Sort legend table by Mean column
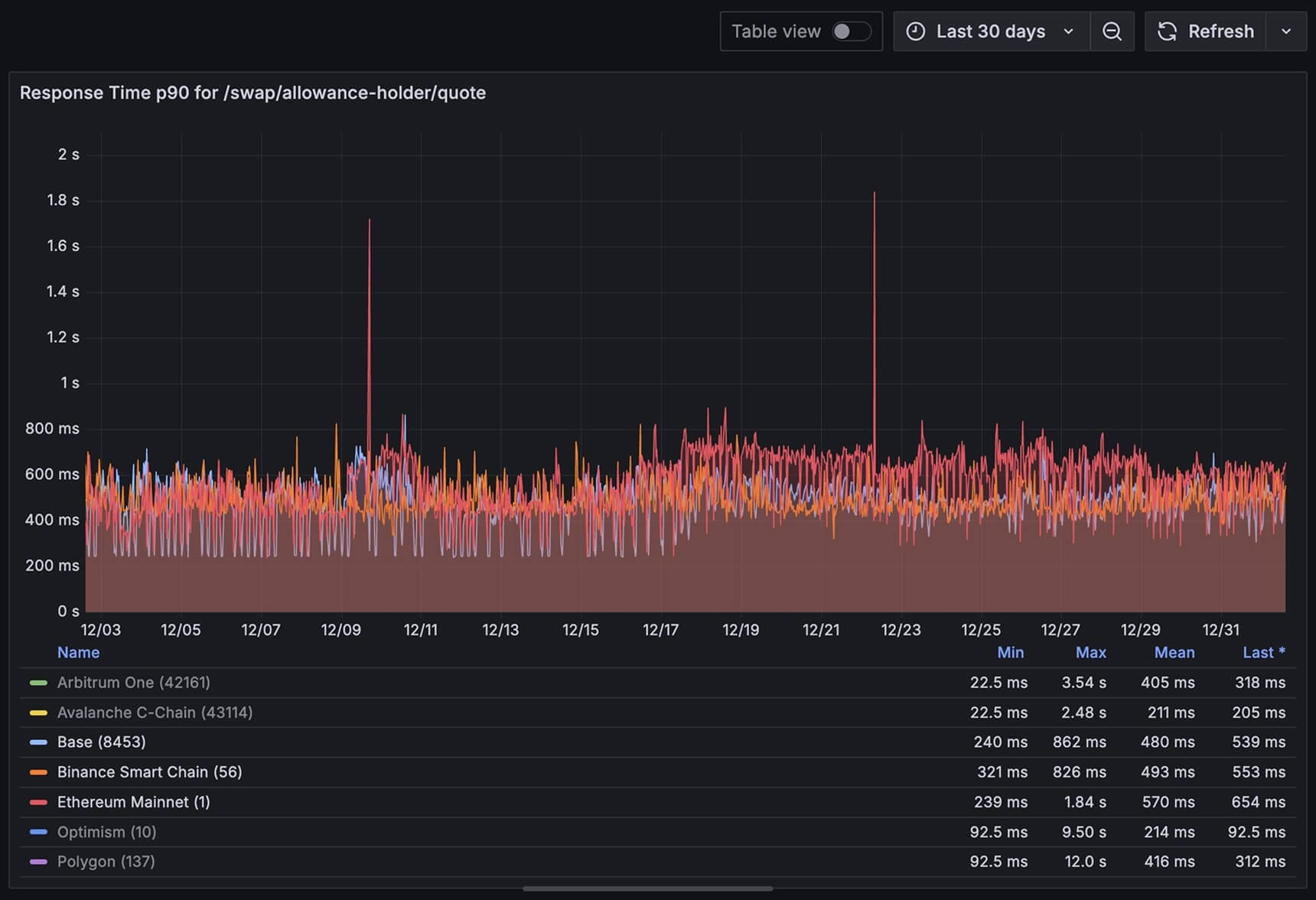This screenshot has height=900, width=1316. click(1174, 652)
